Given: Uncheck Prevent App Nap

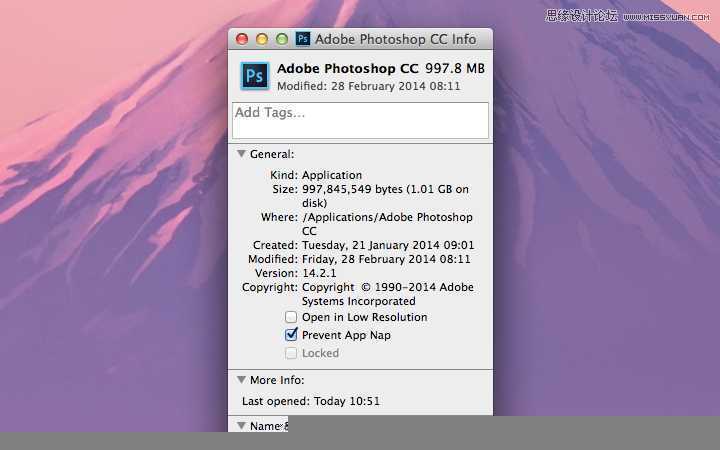Looking at the screenshot, I should pyautogui.click(x=291, y=335).
